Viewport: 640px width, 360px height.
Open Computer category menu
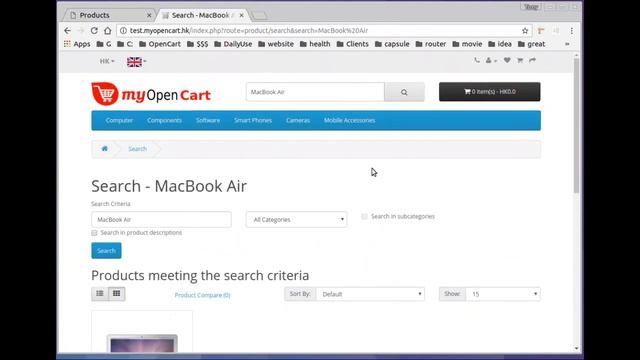click(x=119, y=120)
